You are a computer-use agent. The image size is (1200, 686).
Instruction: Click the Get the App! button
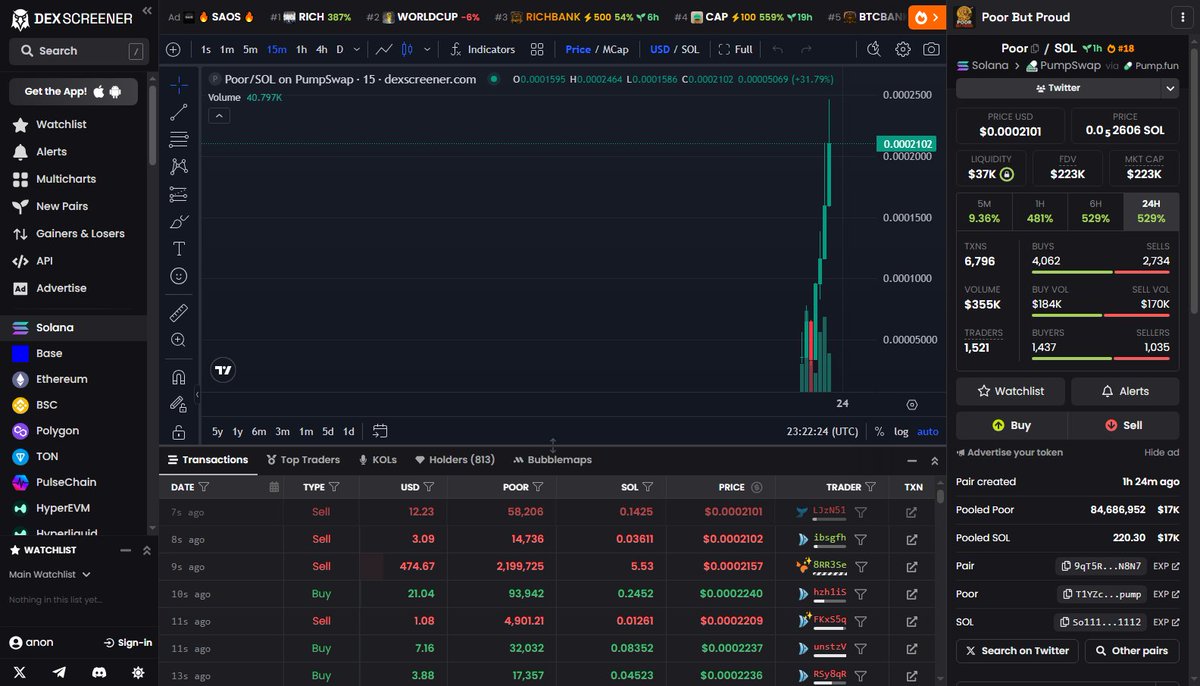tap(73, 91)
